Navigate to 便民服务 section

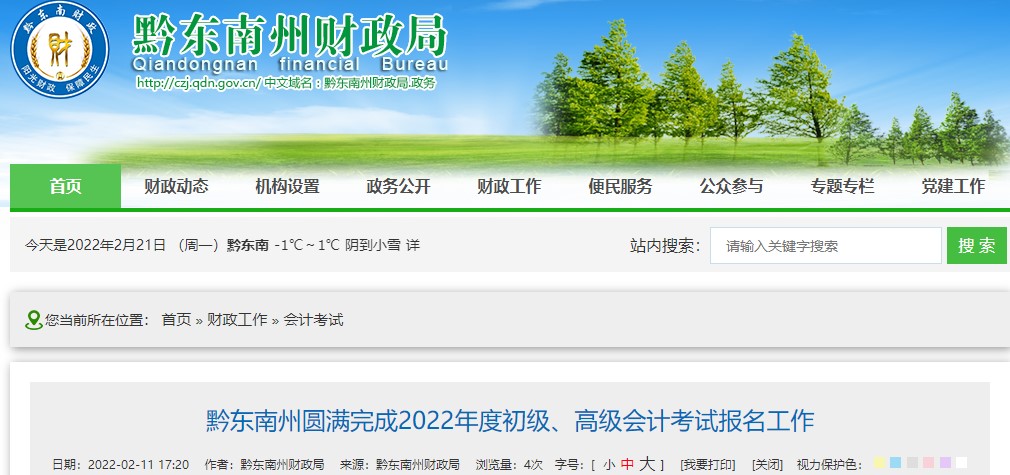(620, 186)
